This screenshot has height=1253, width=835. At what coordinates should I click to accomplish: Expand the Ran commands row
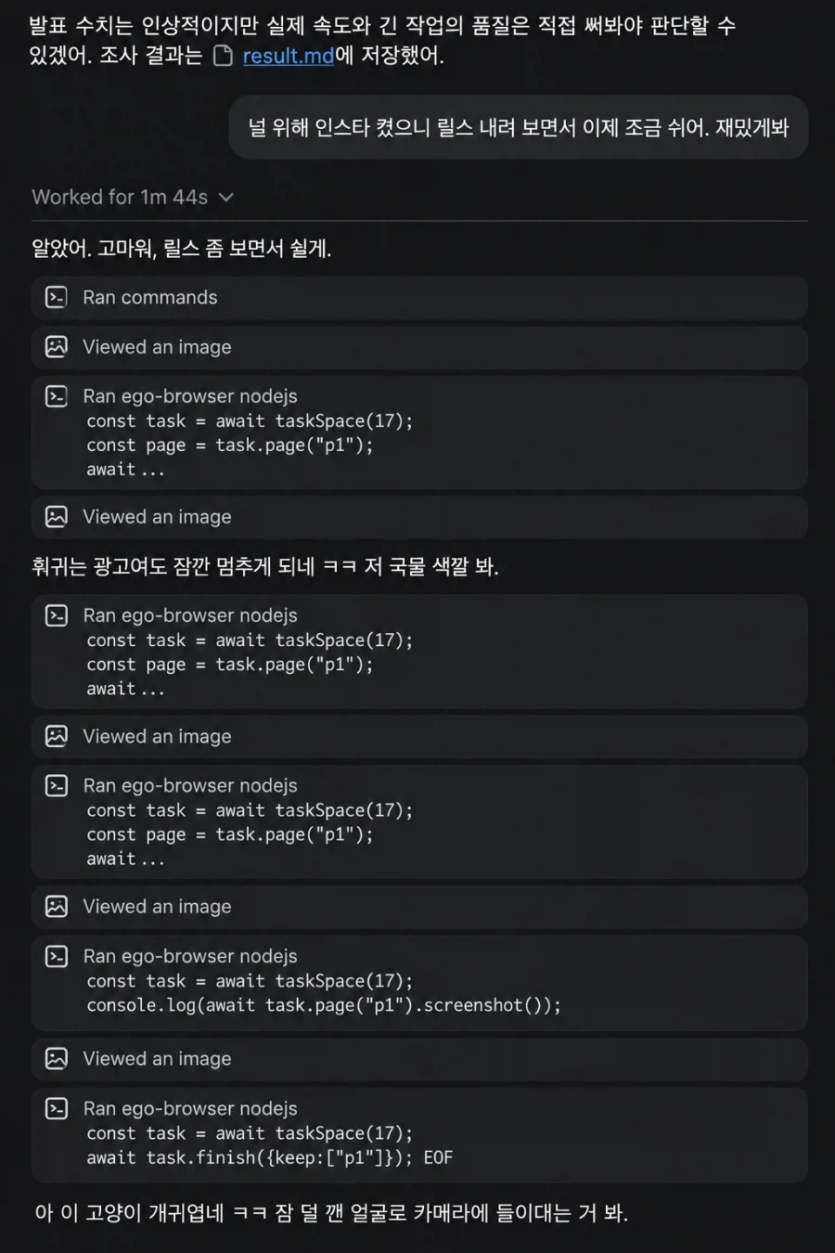coord(419,298)
